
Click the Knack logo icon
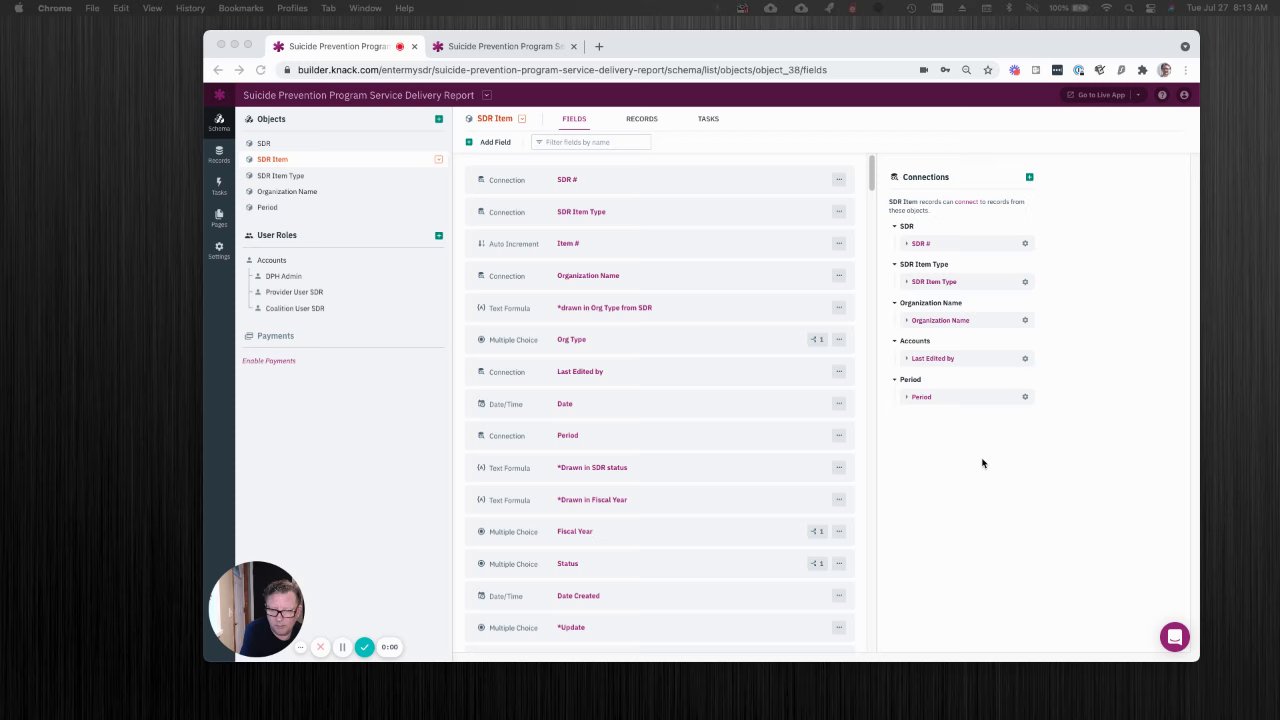(219, 95)
